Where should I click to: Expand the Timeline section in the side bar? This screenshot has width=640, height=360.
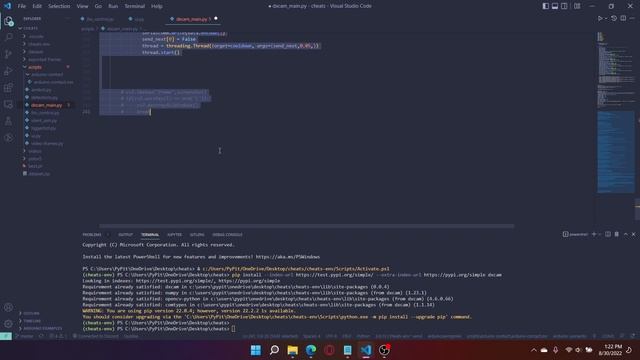[x=32, y=321]
